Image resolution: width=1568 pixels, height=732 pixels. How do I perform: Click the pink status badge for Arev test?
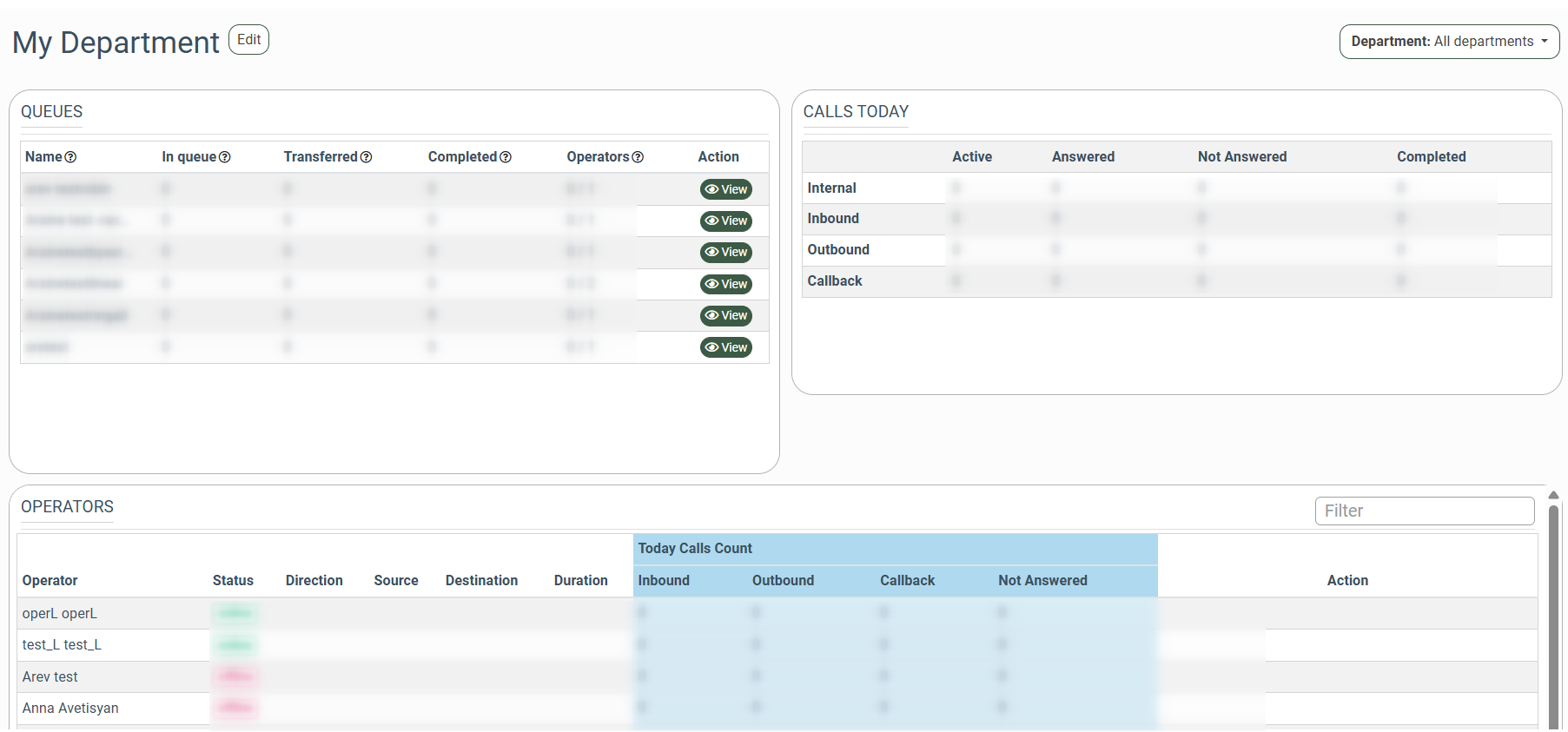235,676
